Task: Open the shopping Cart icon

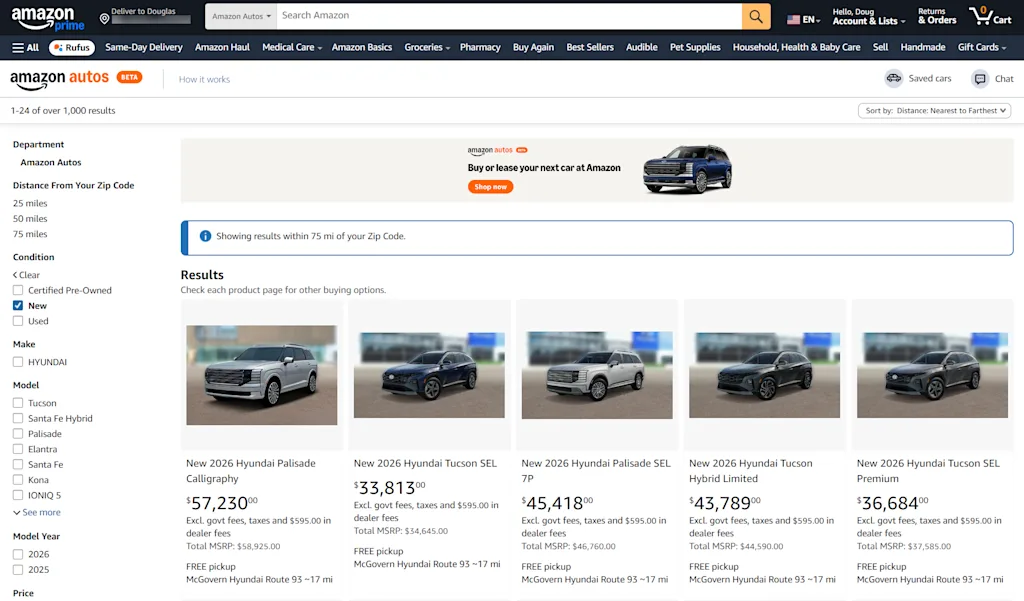Action: point(988,16)
